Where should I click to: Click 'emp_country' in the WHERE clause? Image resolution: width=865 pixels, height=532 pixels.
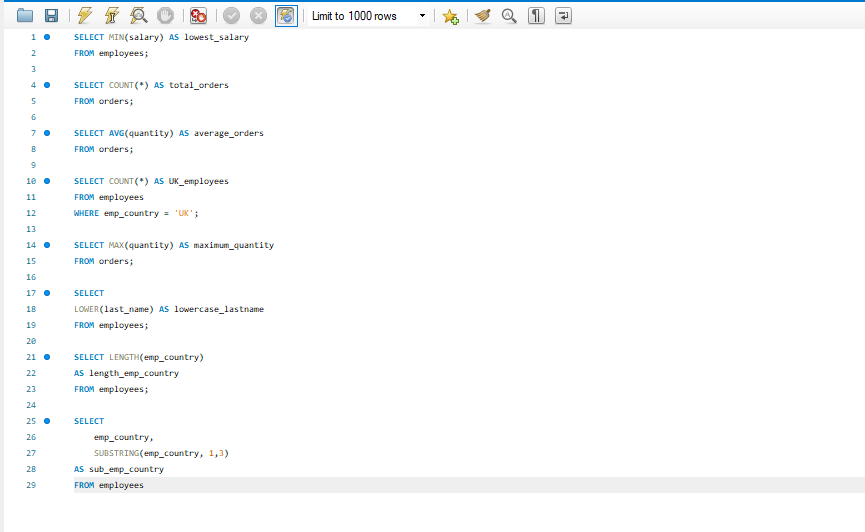coord(131,213)
